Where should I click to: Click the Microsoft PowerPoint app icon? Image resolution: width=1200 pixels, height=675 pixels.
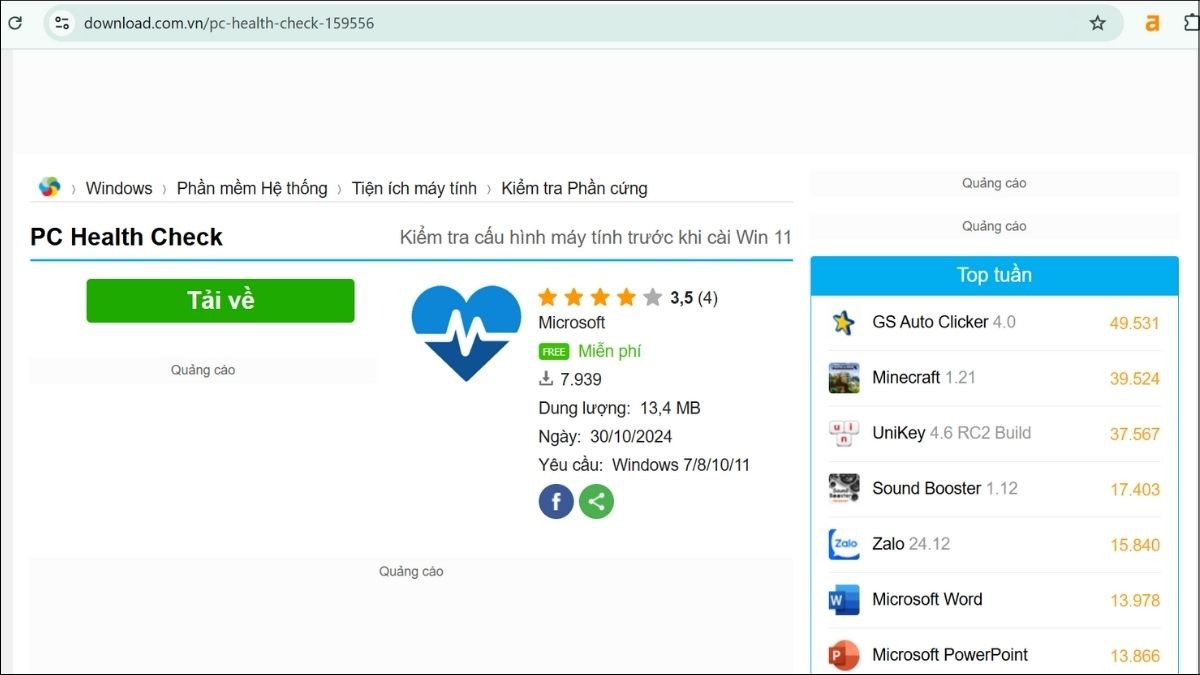(844, 655)
